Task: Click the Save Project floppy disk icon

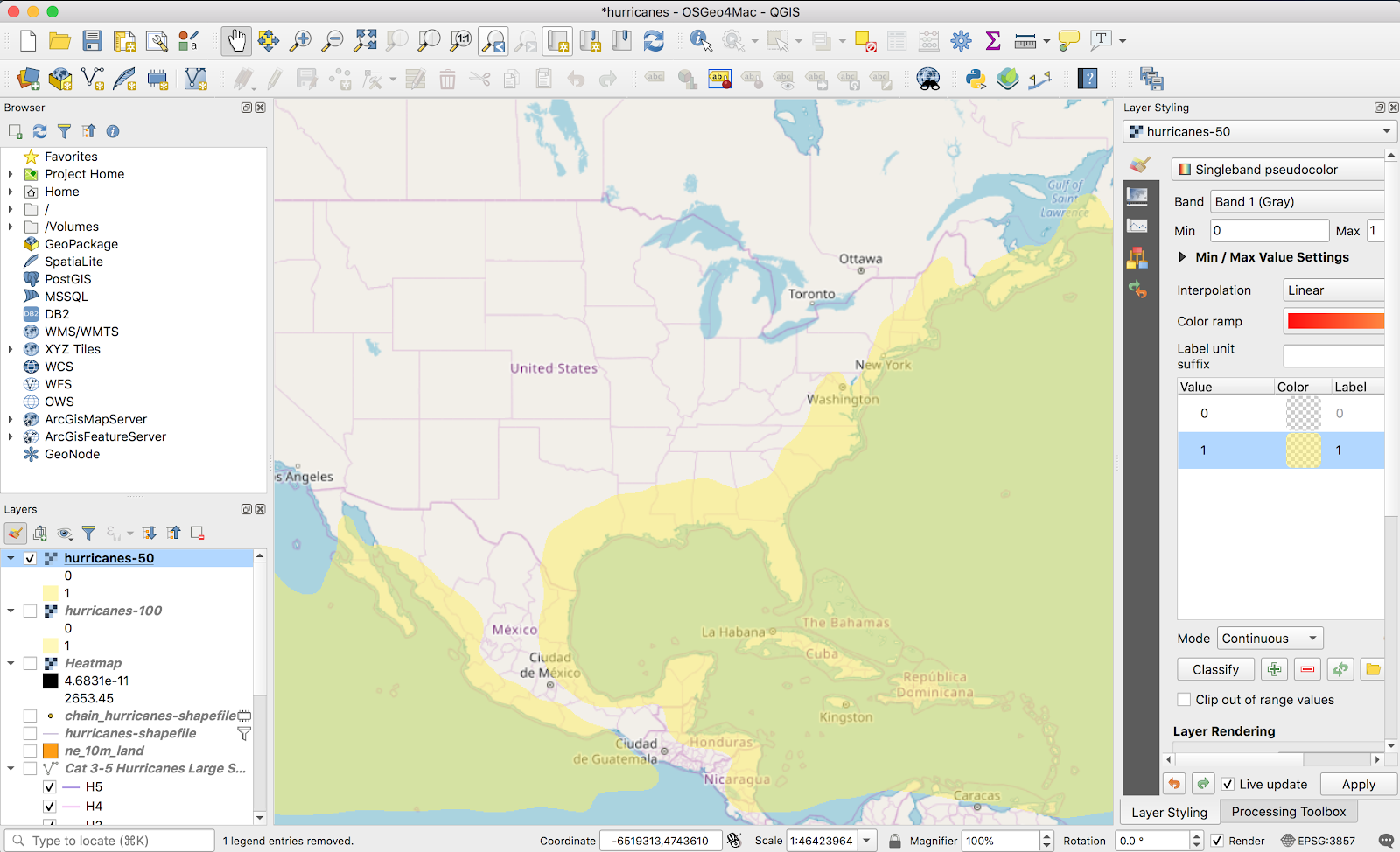Action: [92, 41]
